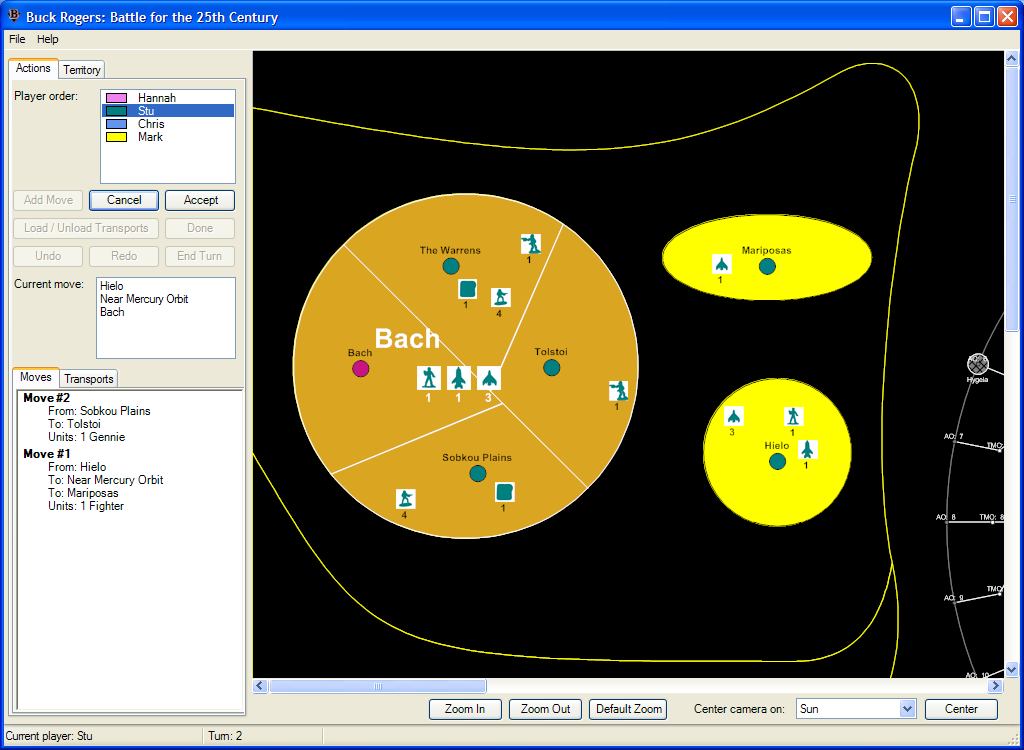Accept the current move

pyautogui.click(x=200, y=200)
